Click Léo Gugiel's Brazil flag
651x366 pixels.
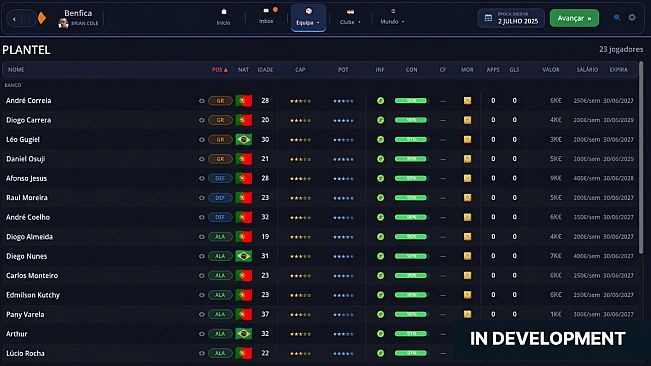click(x=244, y=139)
